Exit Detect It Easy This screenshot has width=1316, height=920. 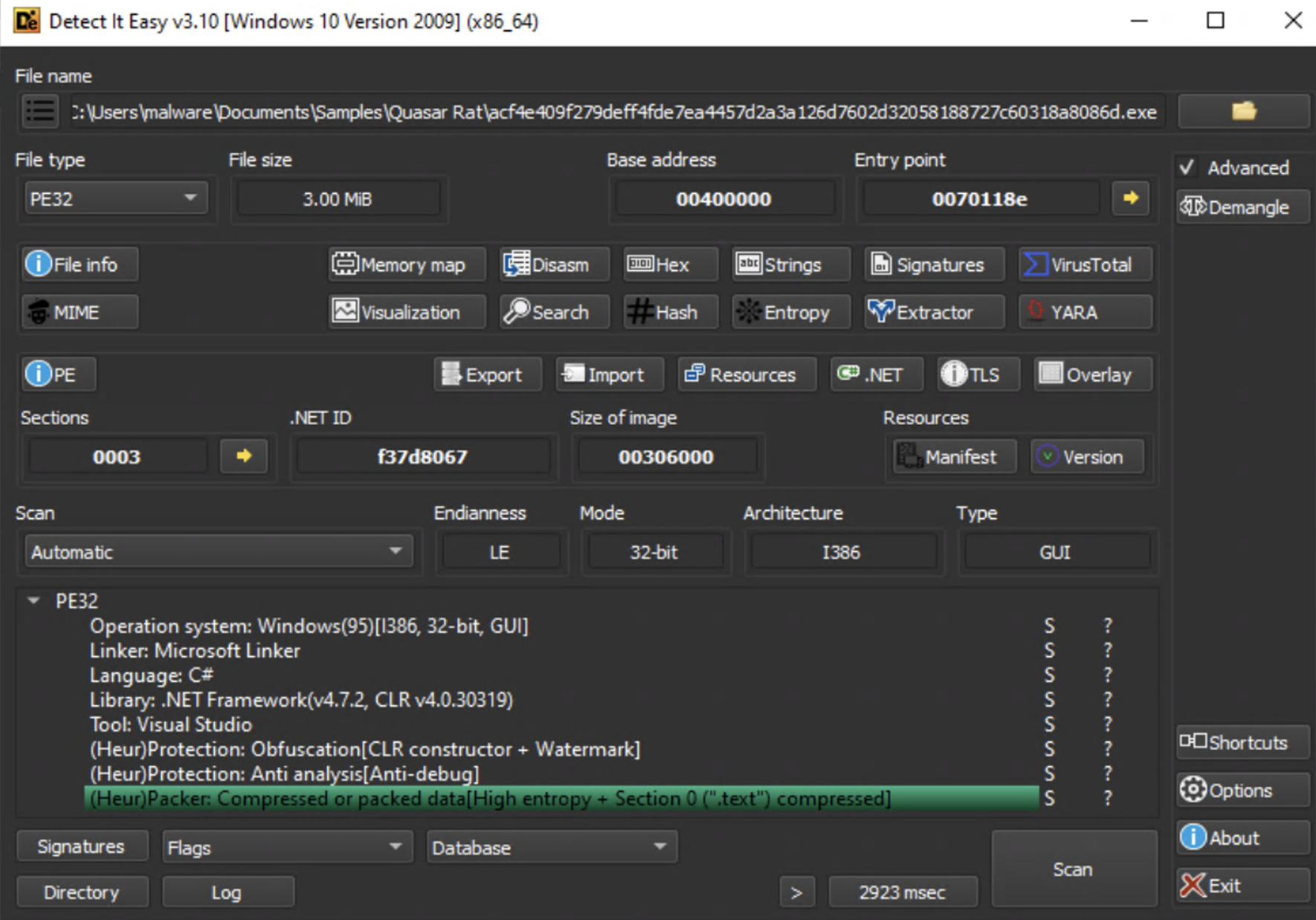pos(1243,885)
